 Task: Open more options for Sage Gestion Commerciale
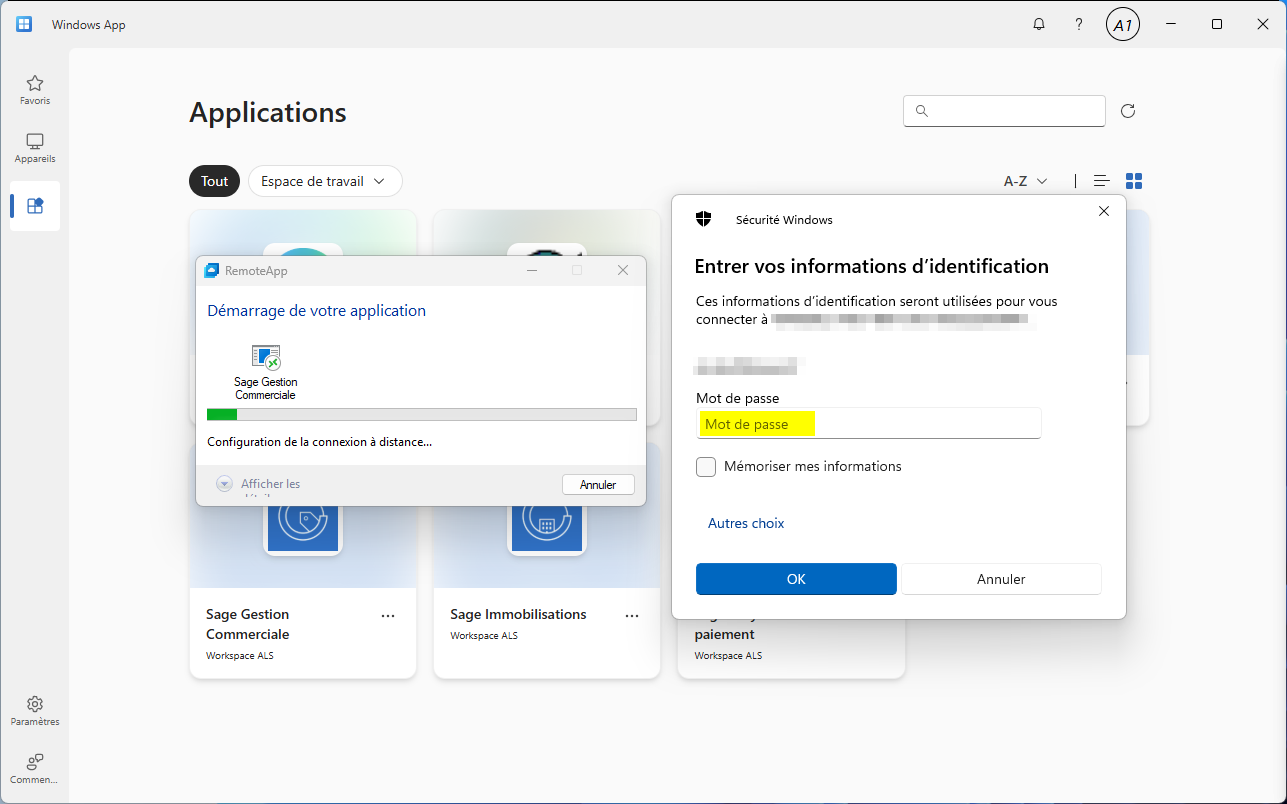click(388, 616)
